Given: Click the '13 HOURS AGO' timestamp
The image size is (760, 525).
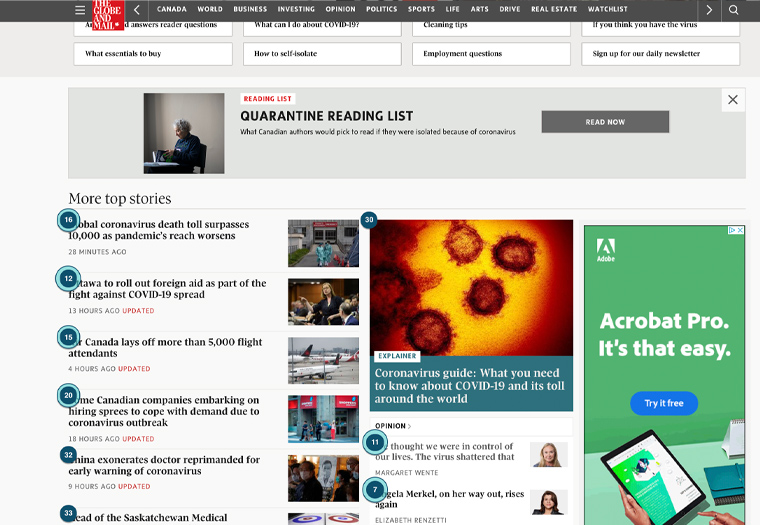Looking at the screenshot, I should click(94, 311).
